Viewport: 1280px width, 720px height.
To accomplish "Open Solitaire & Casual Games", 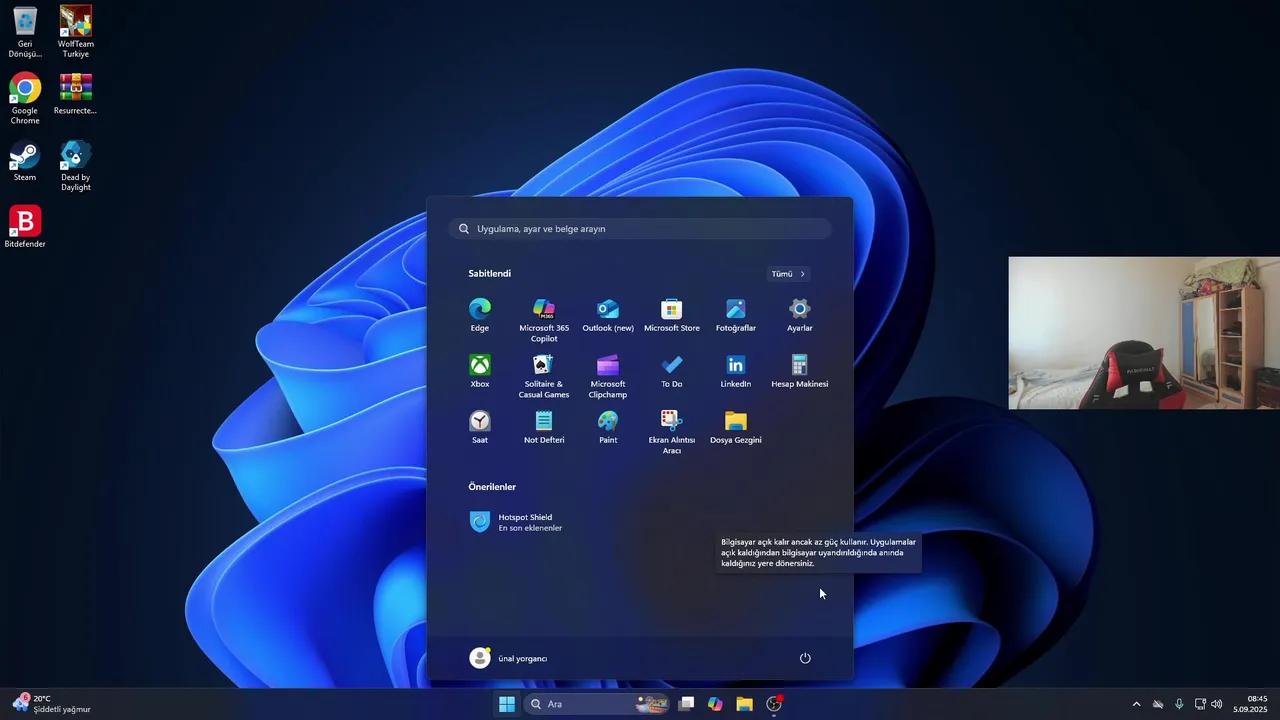I will pyautogui.click(x=544, y=376).
